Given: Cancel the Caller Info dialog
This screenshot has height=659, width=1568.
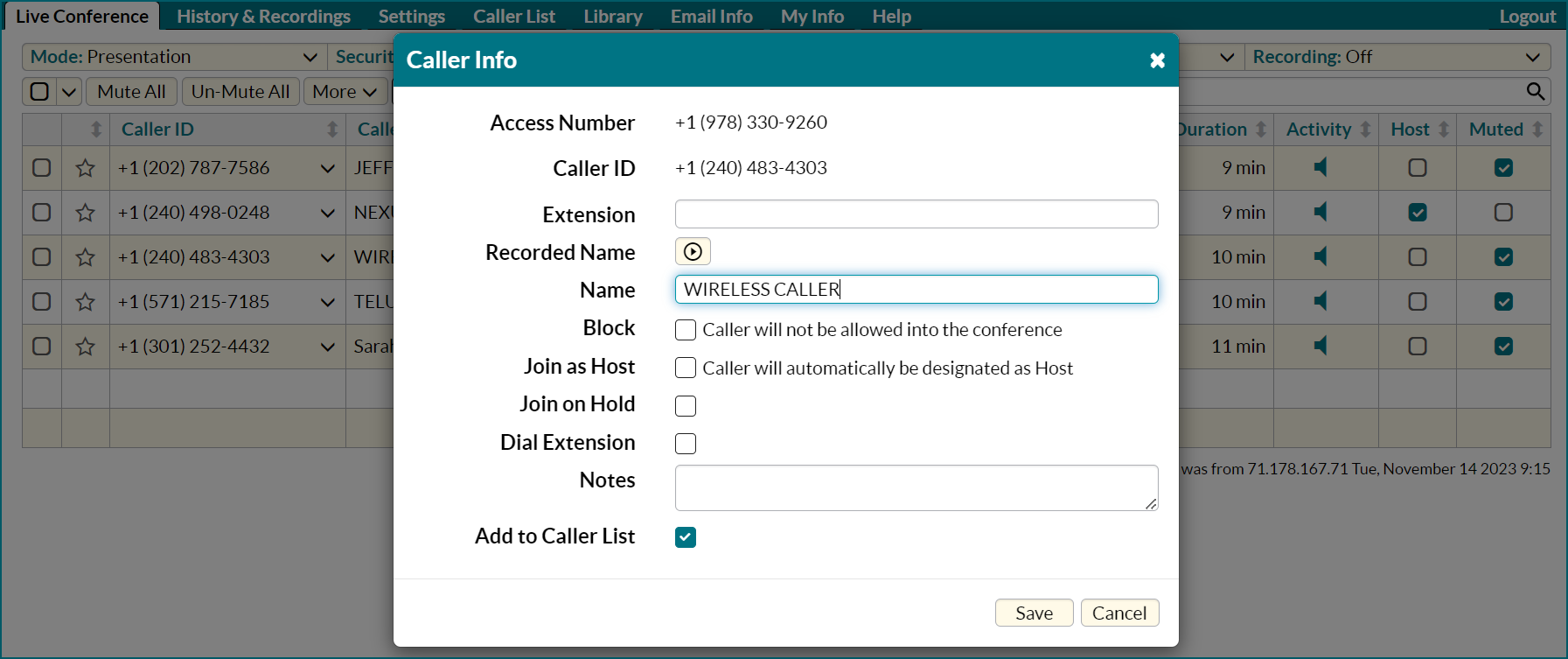Looking at the screenshot, I should tap(1119, 613).
